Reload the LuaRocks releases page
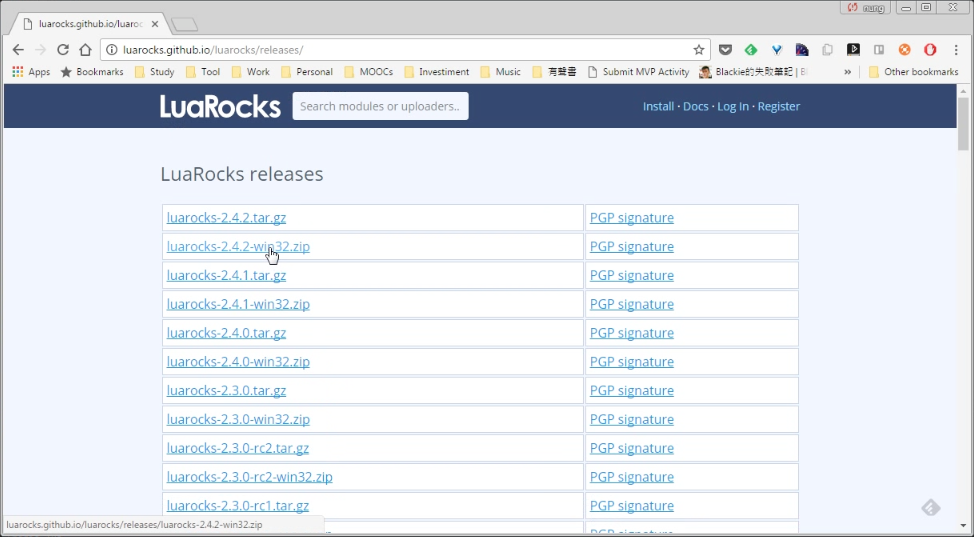974x537 pixels. (x=63, y=50)
